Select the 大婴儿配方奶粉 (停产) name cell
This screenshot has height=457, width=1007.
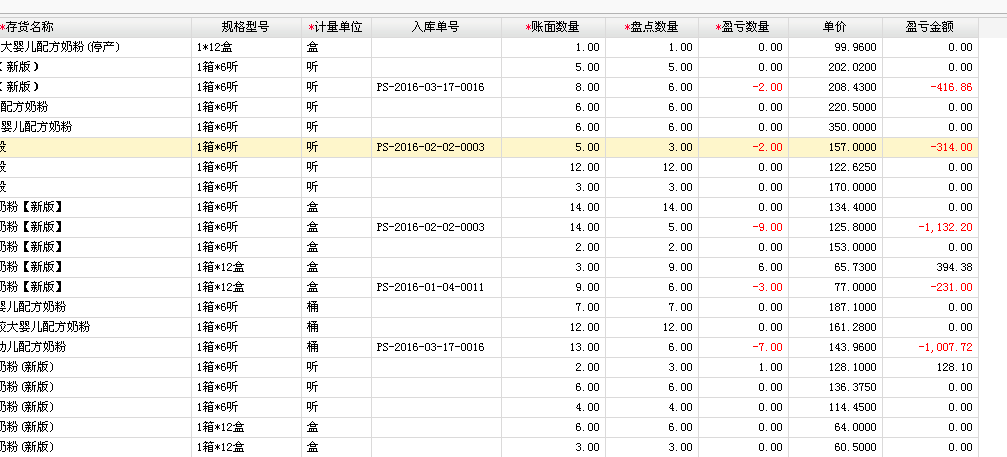point(96,47)
